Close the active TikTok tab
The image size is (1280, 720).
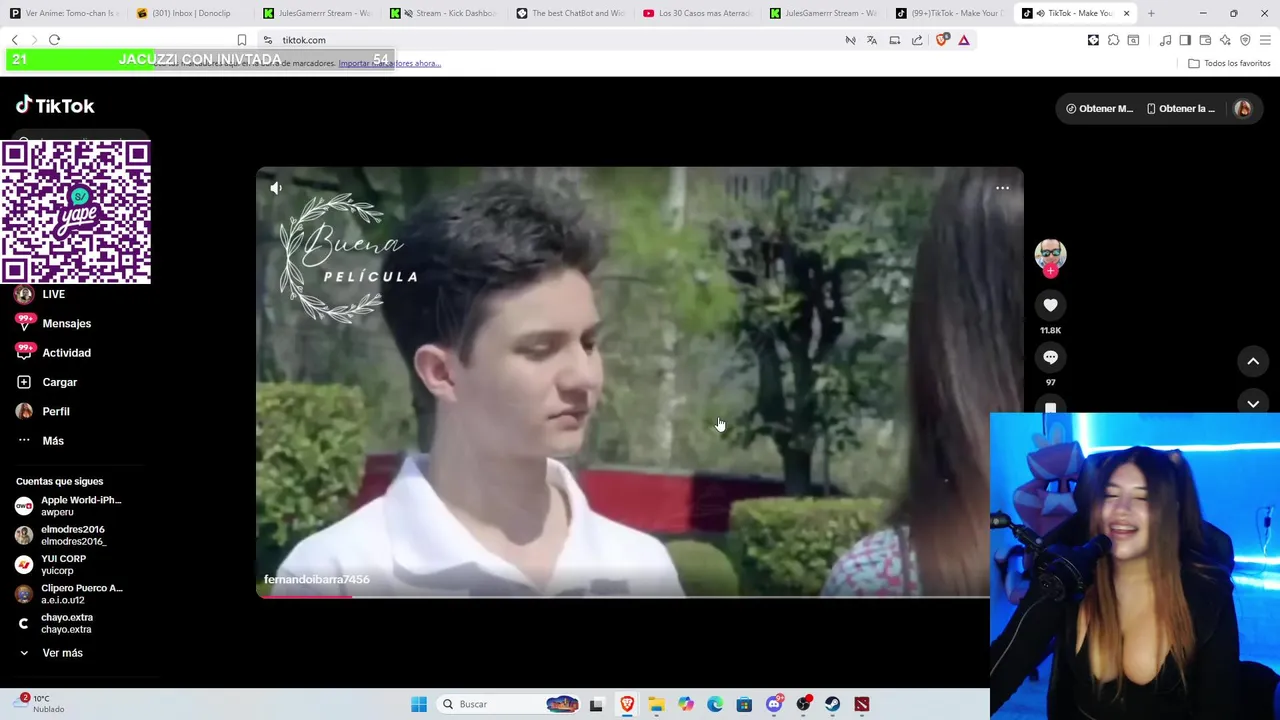tap(1126, 13)
